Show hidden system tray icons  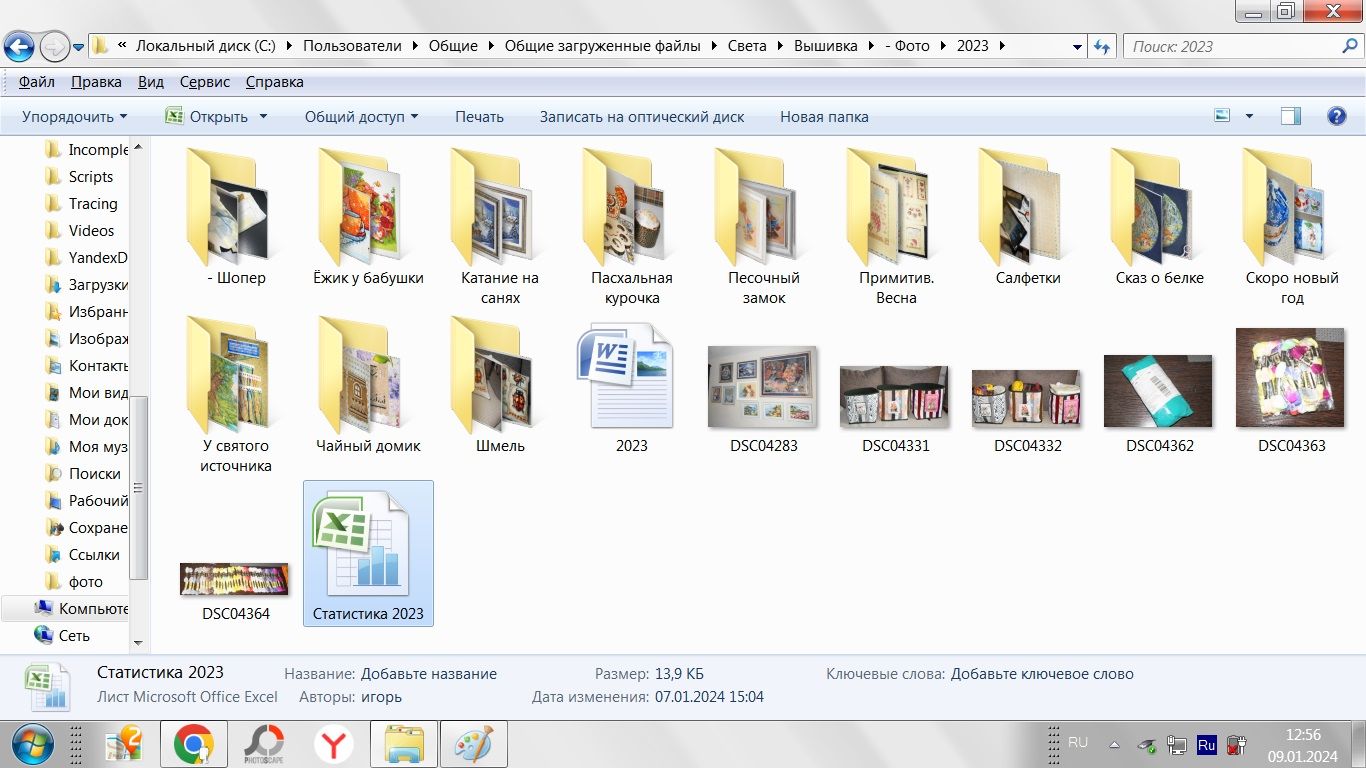click(x=1114, y=744)
